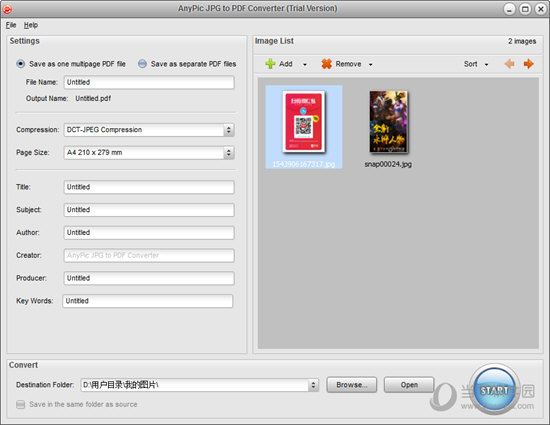
Task: Start conversion with the START button
Action: [495, 390]
